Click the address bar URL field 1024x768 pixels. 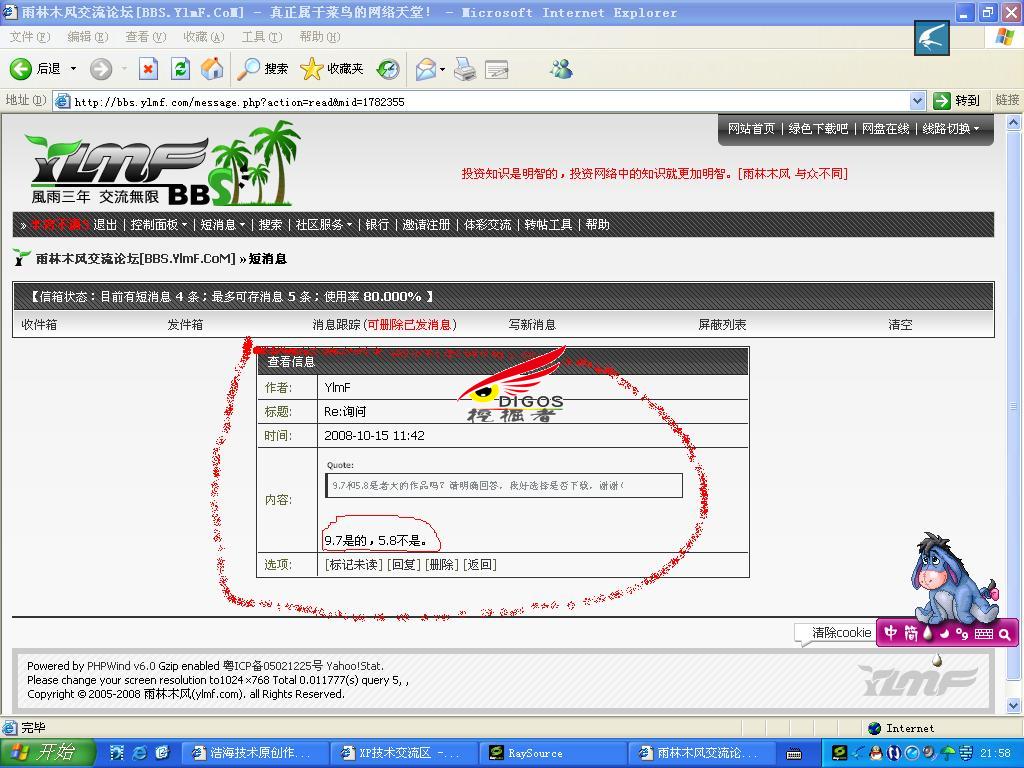(x=480, y=101)
